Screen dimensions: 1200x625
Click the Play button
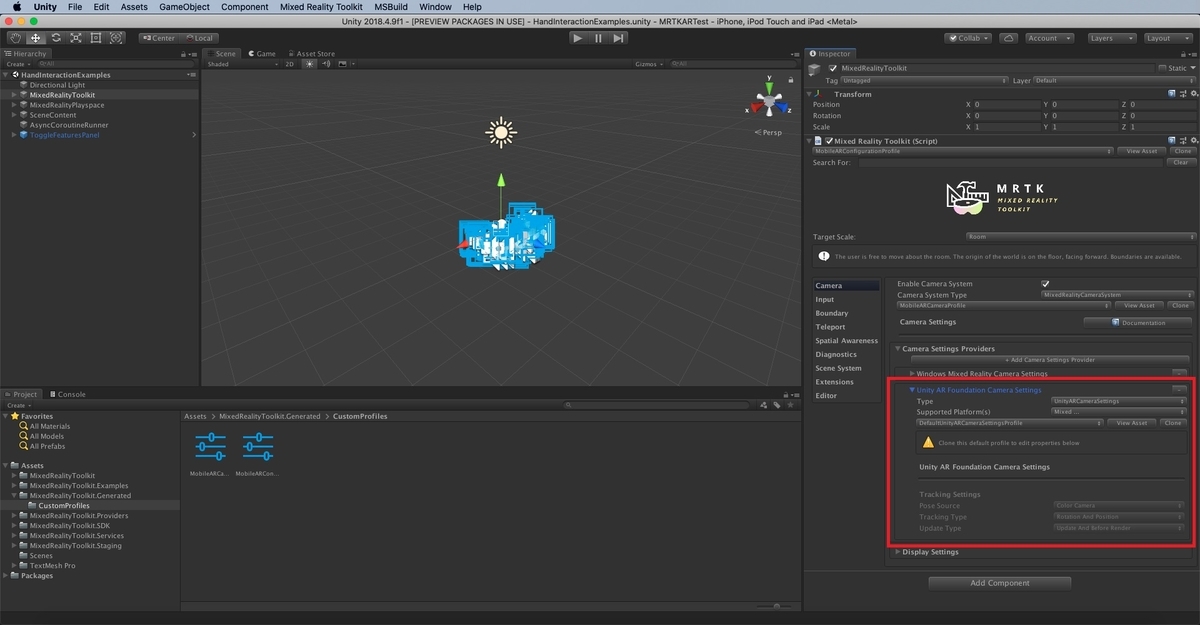coord(577,38)
